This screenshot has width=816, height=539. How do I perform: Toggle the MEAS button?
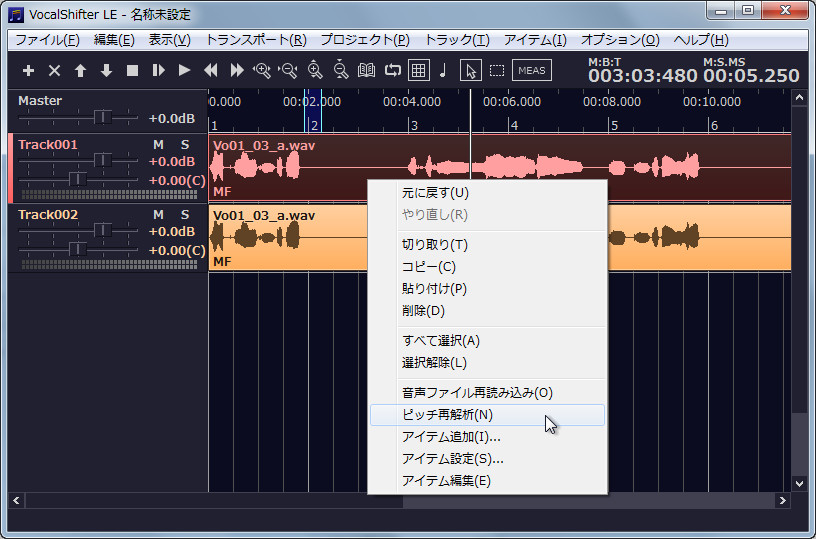[x=532, y=70]
